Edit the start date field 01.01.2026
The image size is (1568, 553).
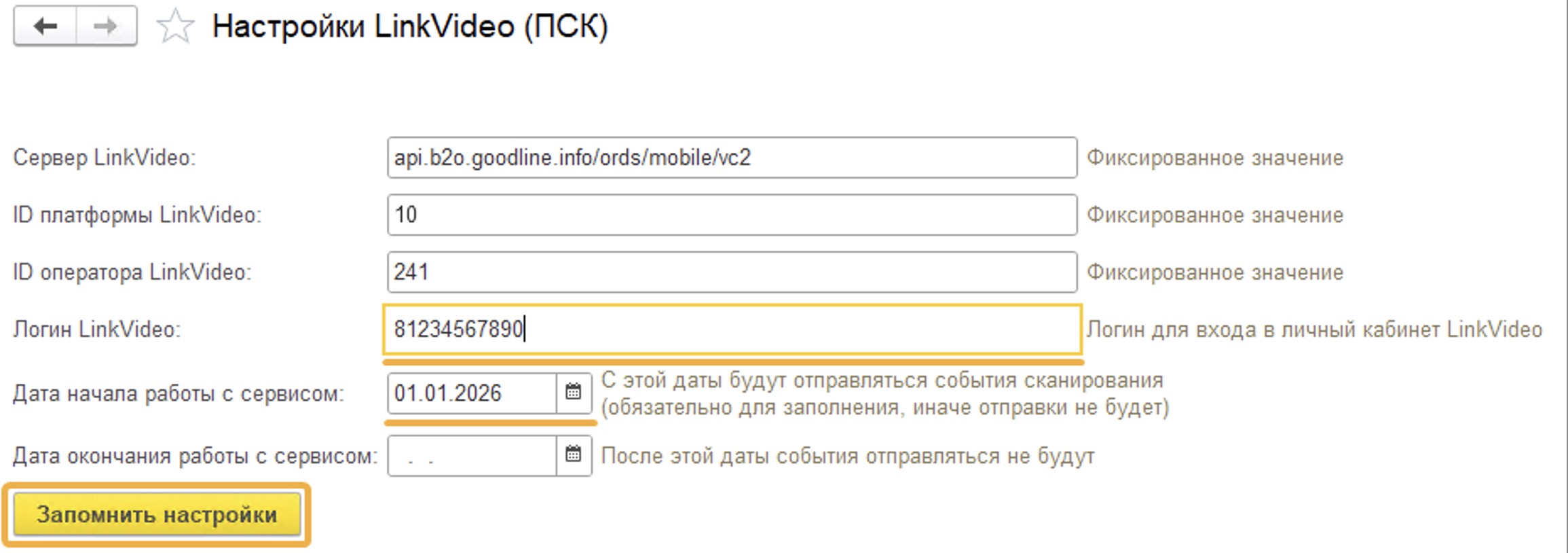(x=472, y=393)
